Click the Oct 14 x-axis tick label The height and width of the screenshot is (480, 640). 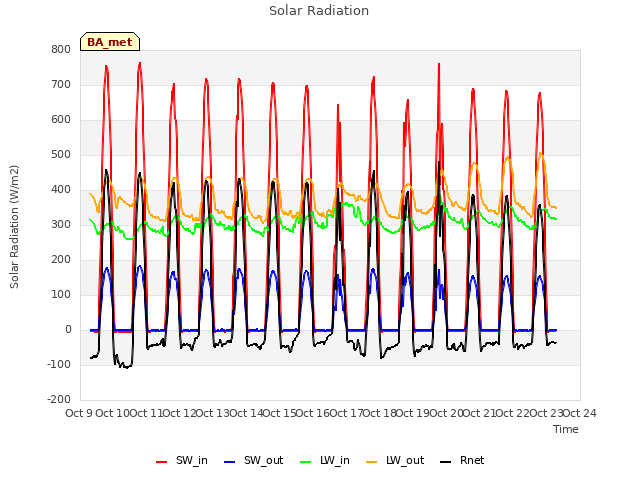[x=246, y=413]
